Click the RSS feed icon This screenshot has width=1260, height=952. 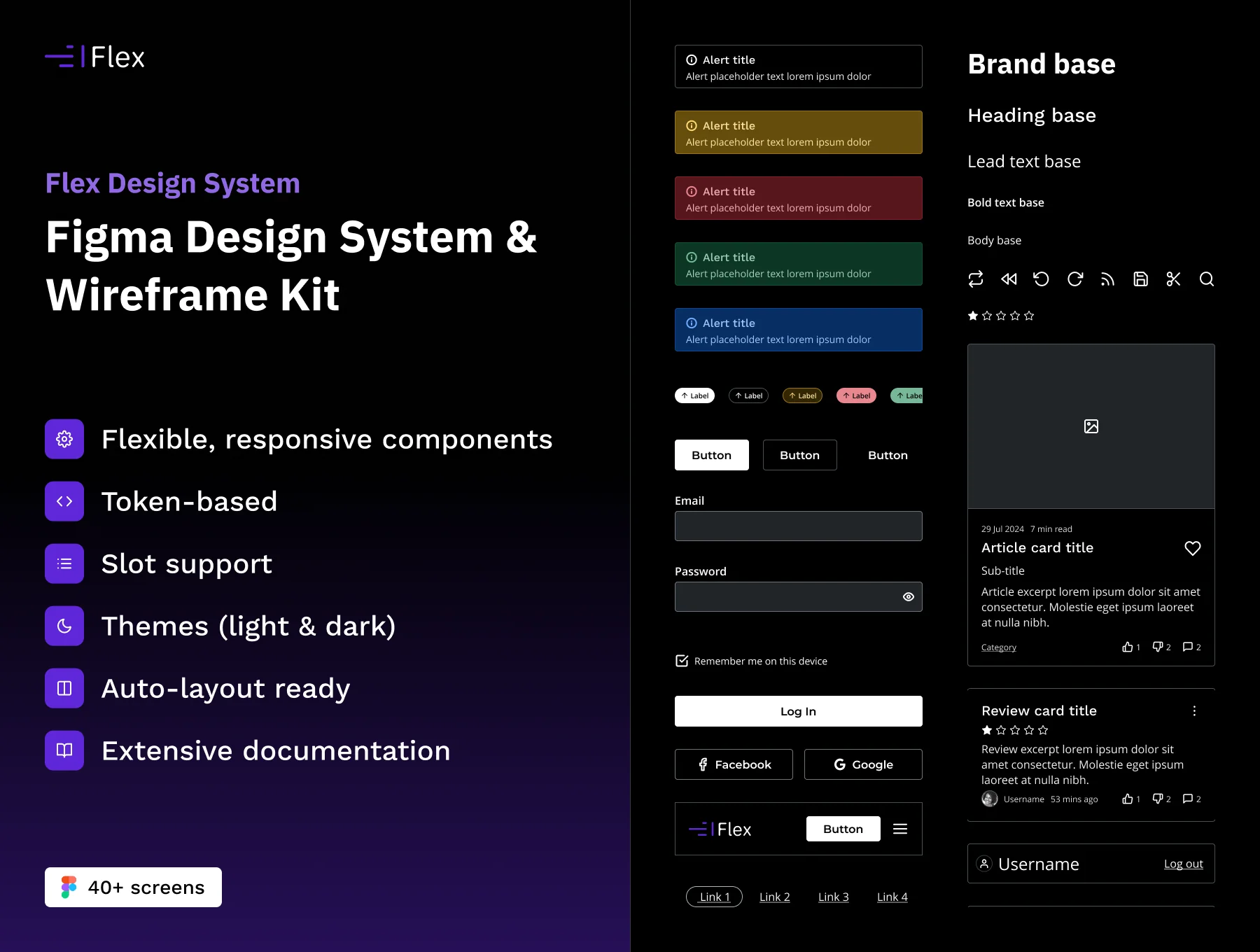coord(1107,279)
